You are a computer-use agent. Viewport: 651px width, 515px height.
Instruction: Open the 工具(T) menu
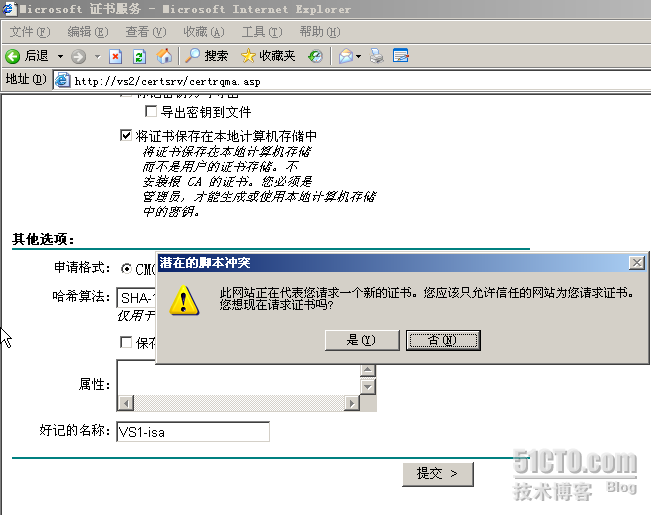262,32
